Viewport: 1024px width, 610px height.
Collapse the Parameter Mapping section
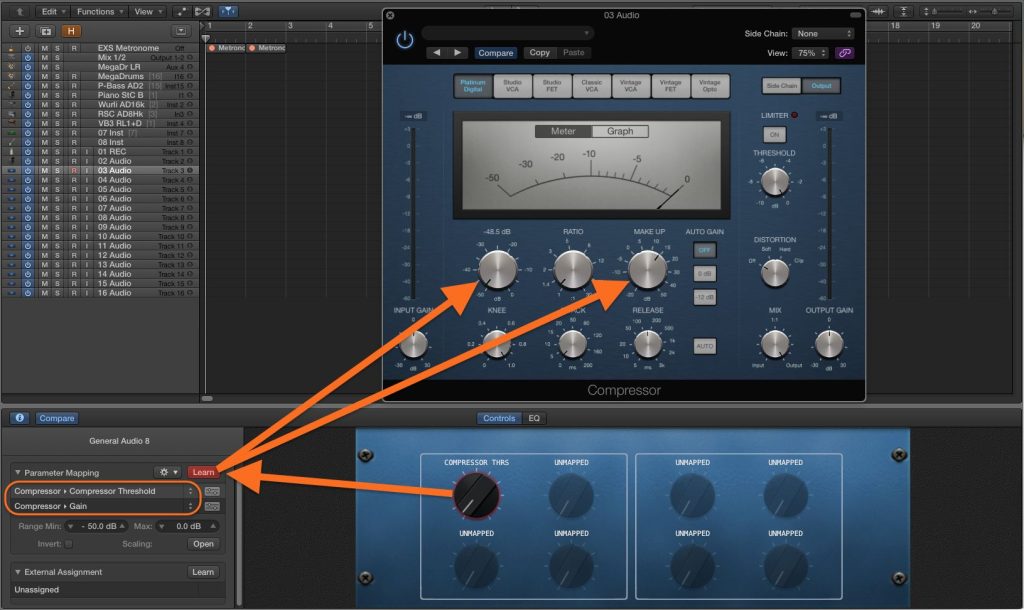coord(18,472)
